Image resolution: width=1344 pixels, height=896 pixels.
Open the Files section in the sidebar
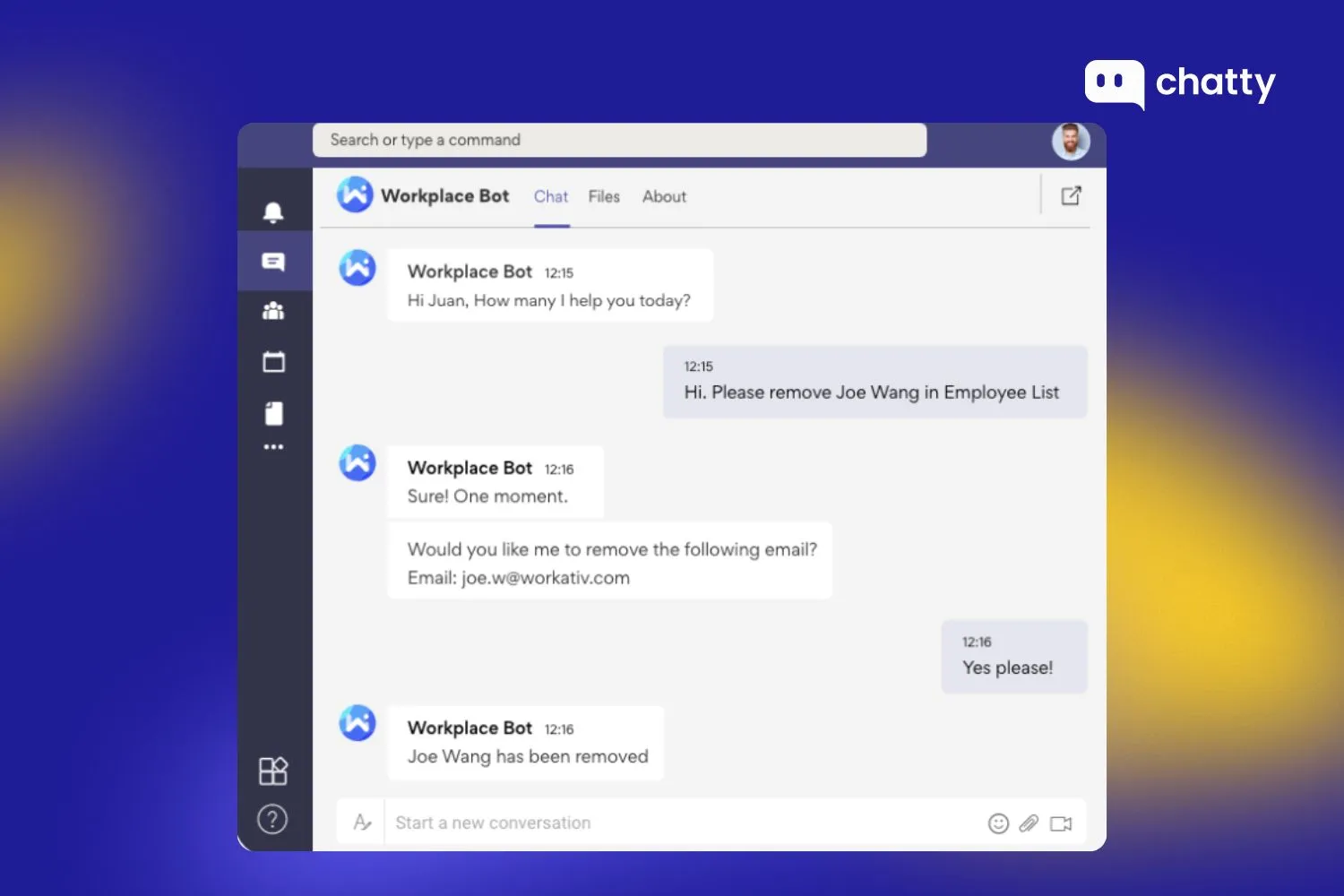[x=273, y=413]
